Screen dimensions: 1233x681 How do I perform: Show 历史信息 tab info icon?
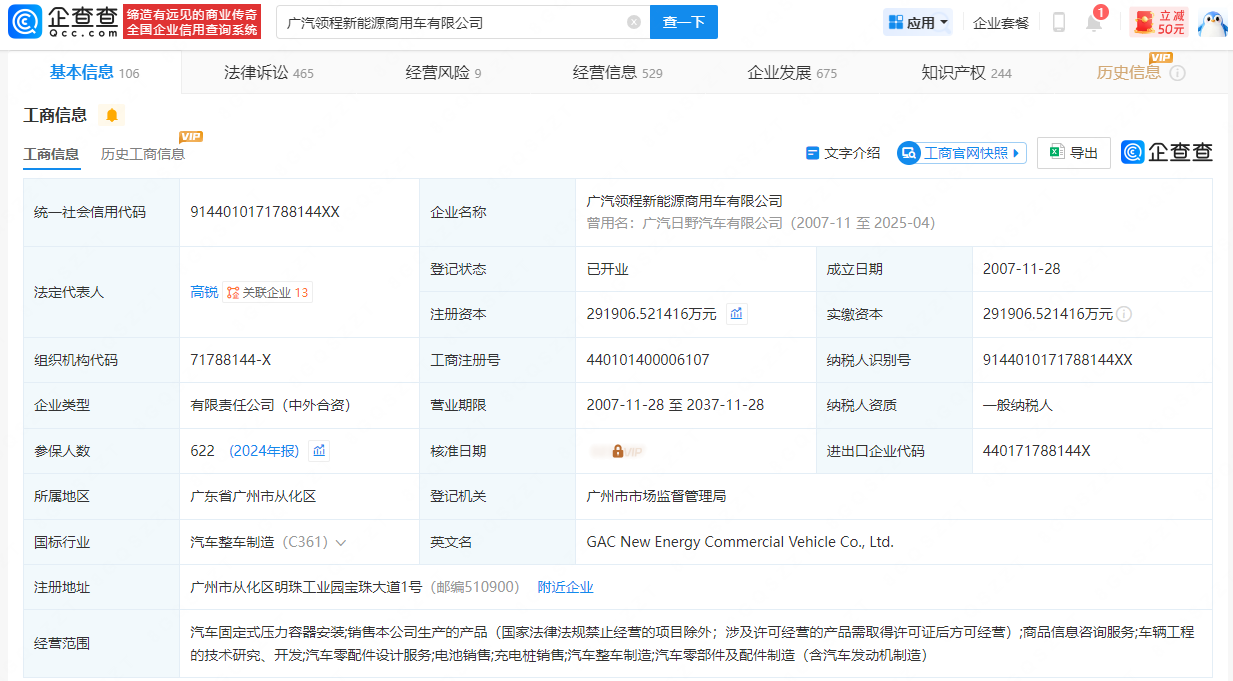1178,73
